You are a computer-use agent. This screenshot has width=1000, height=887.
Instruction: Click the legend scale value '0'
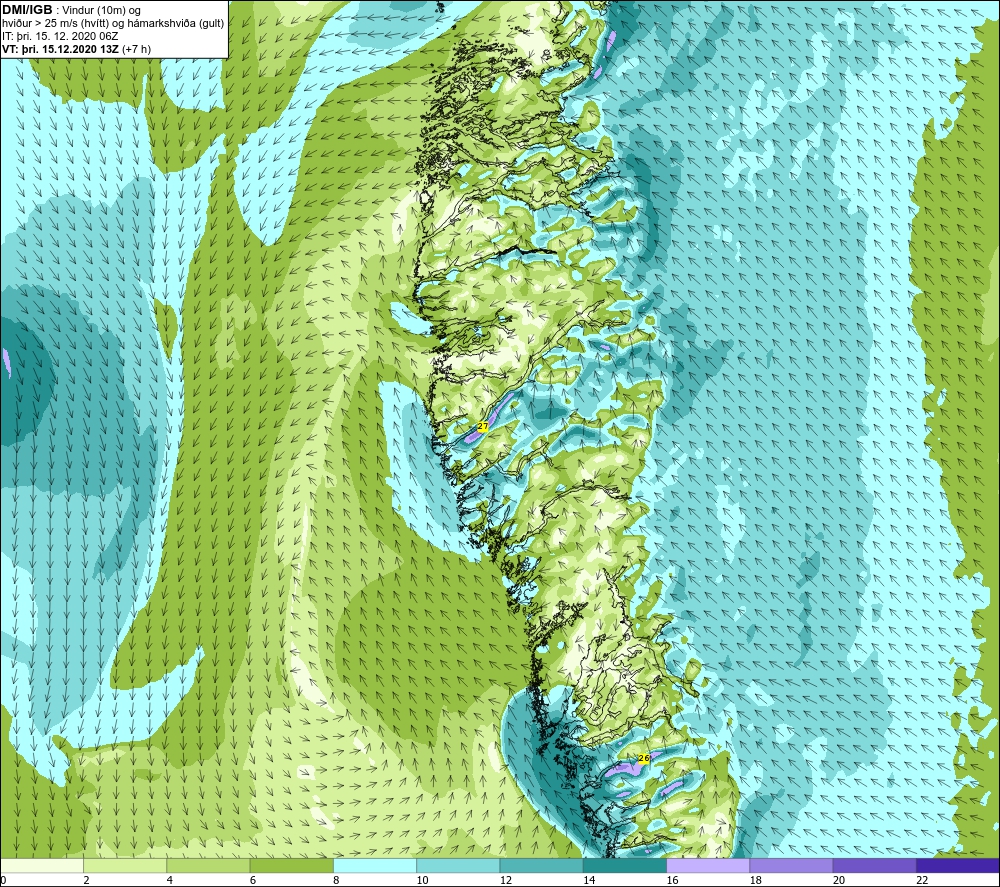point(3,880)
